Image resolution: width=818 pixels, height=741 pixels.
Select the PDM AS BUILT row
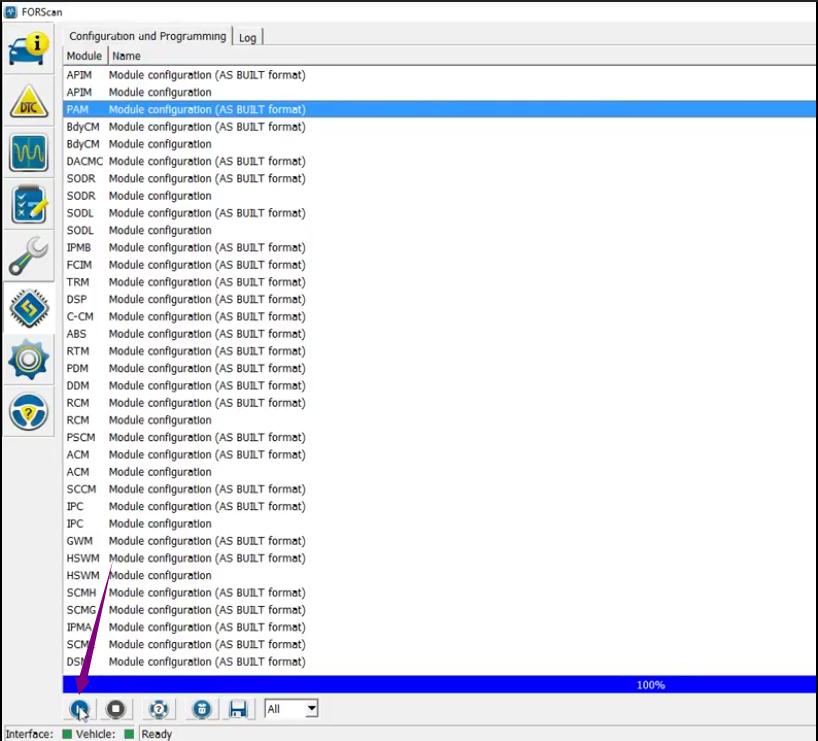[x=440, y=368]
